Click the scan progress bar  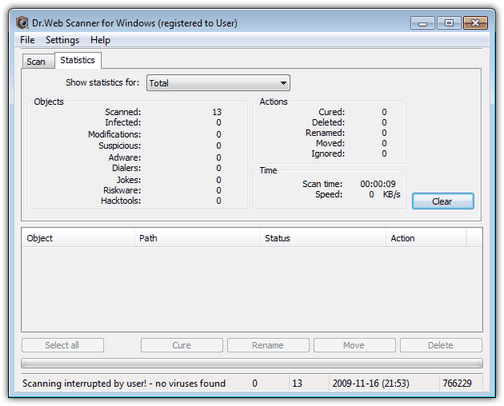click(x=252, y=363)
